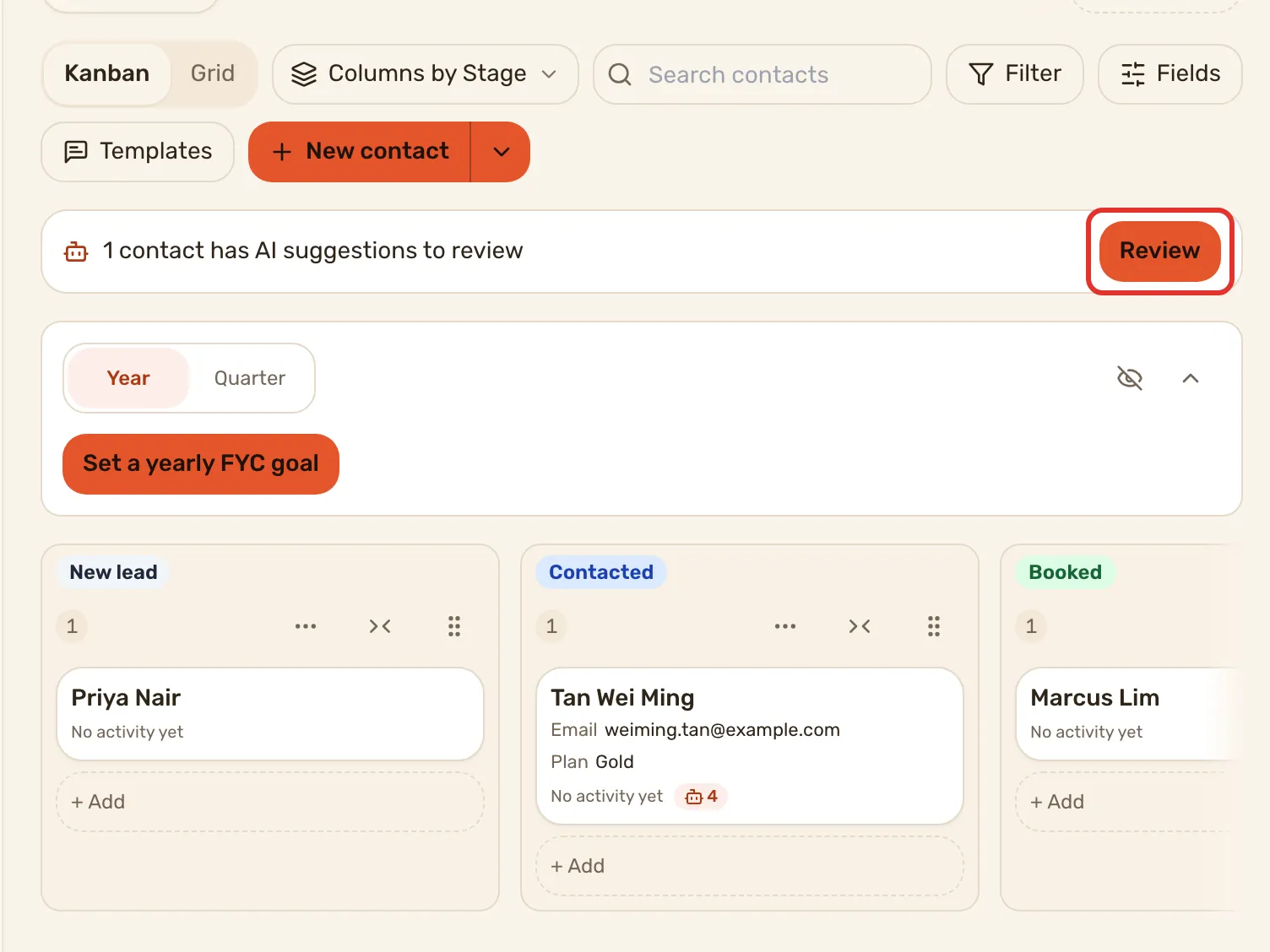The image size is (1270, 952).
Task: Click the Booked stage label
Action: (x=1065, y=572)
